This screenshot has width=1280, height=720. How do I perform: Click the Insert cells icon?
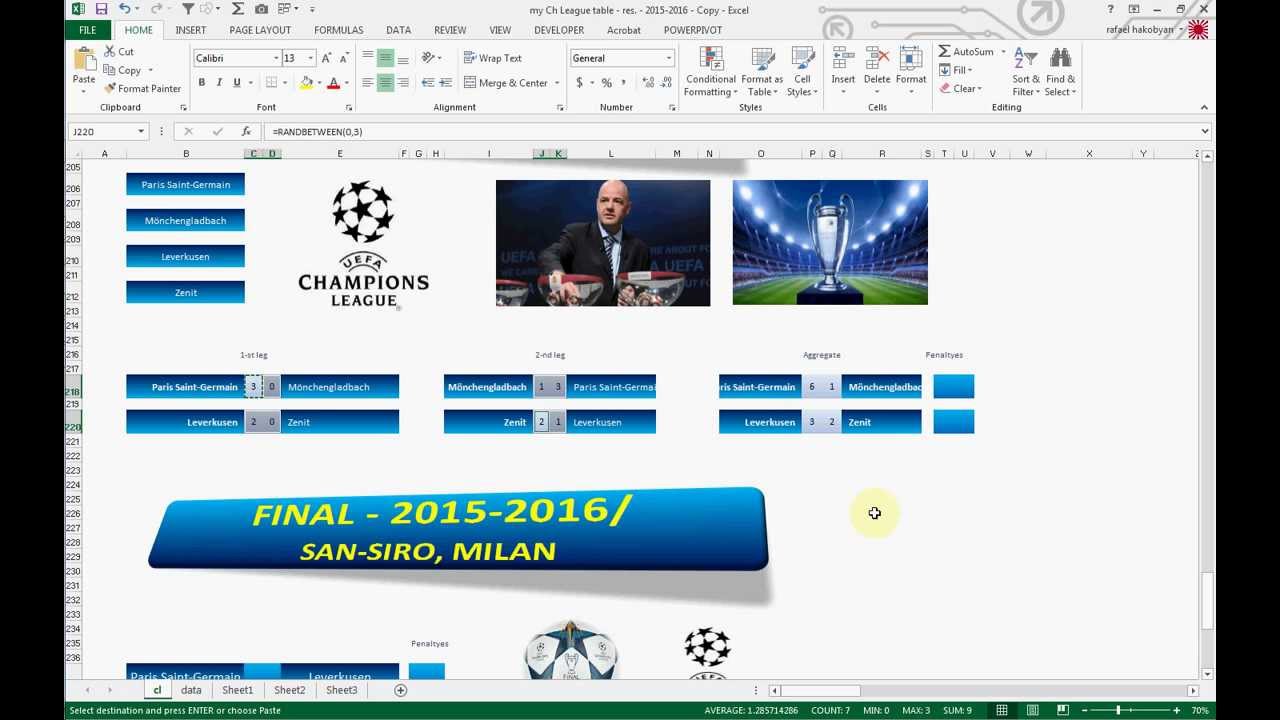(843, 58)
